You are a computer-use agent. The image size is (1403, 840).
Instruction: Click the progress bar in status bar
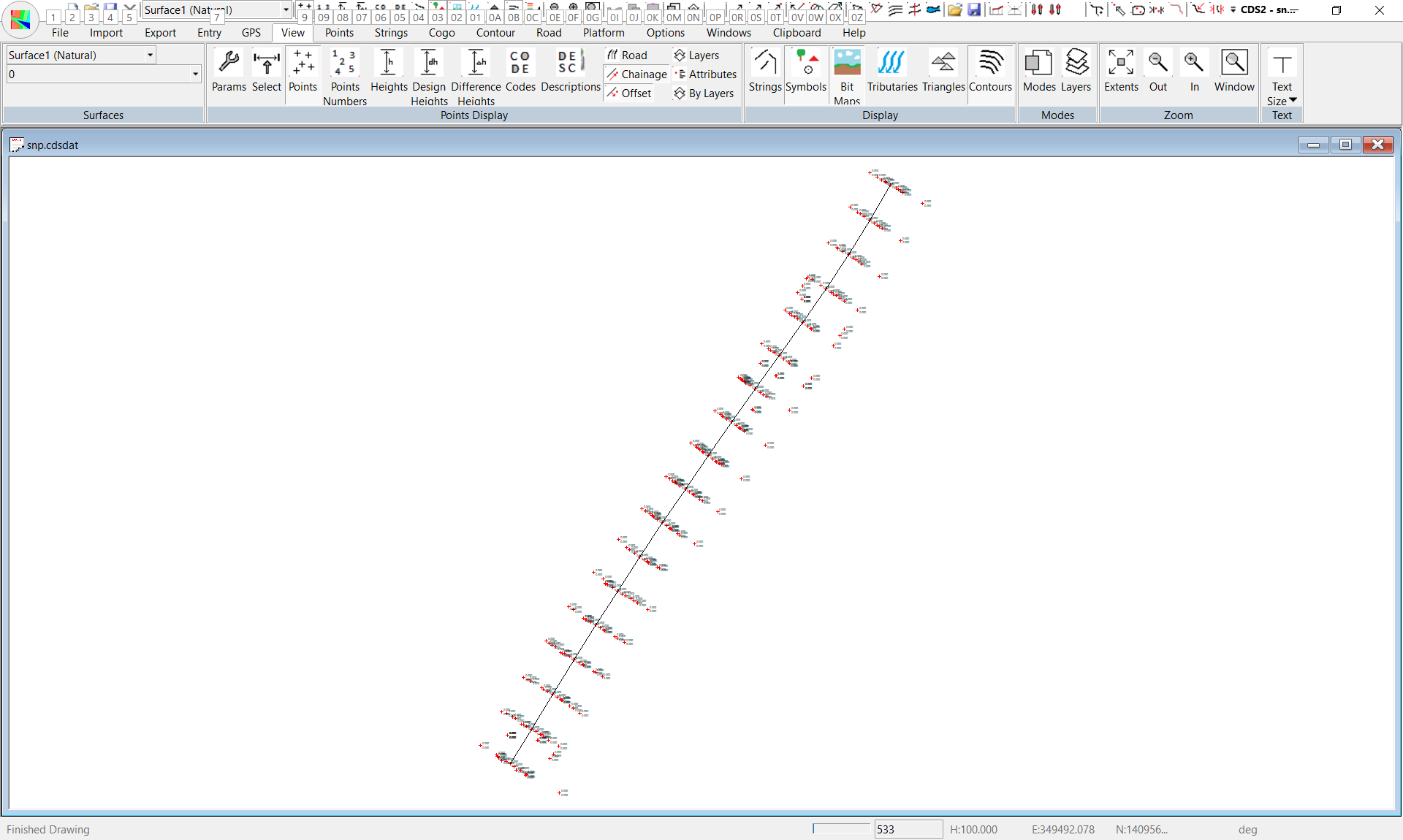click(841, 828)
